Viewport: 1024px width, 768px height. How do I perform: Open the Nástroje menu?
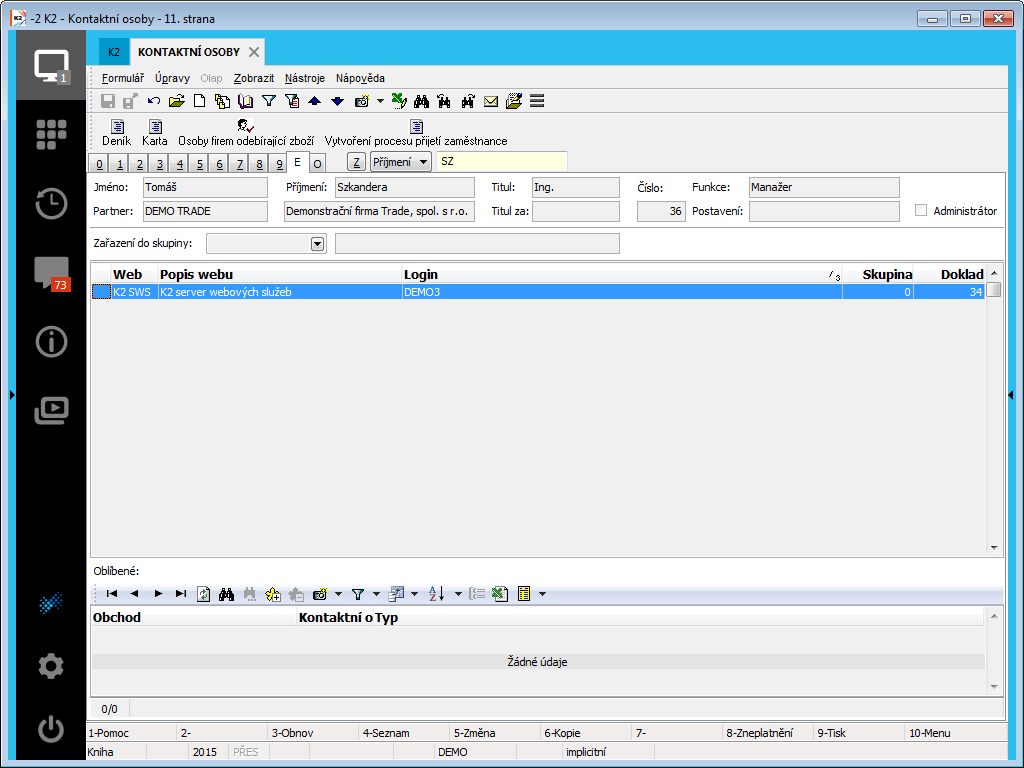tap(304, 78)
